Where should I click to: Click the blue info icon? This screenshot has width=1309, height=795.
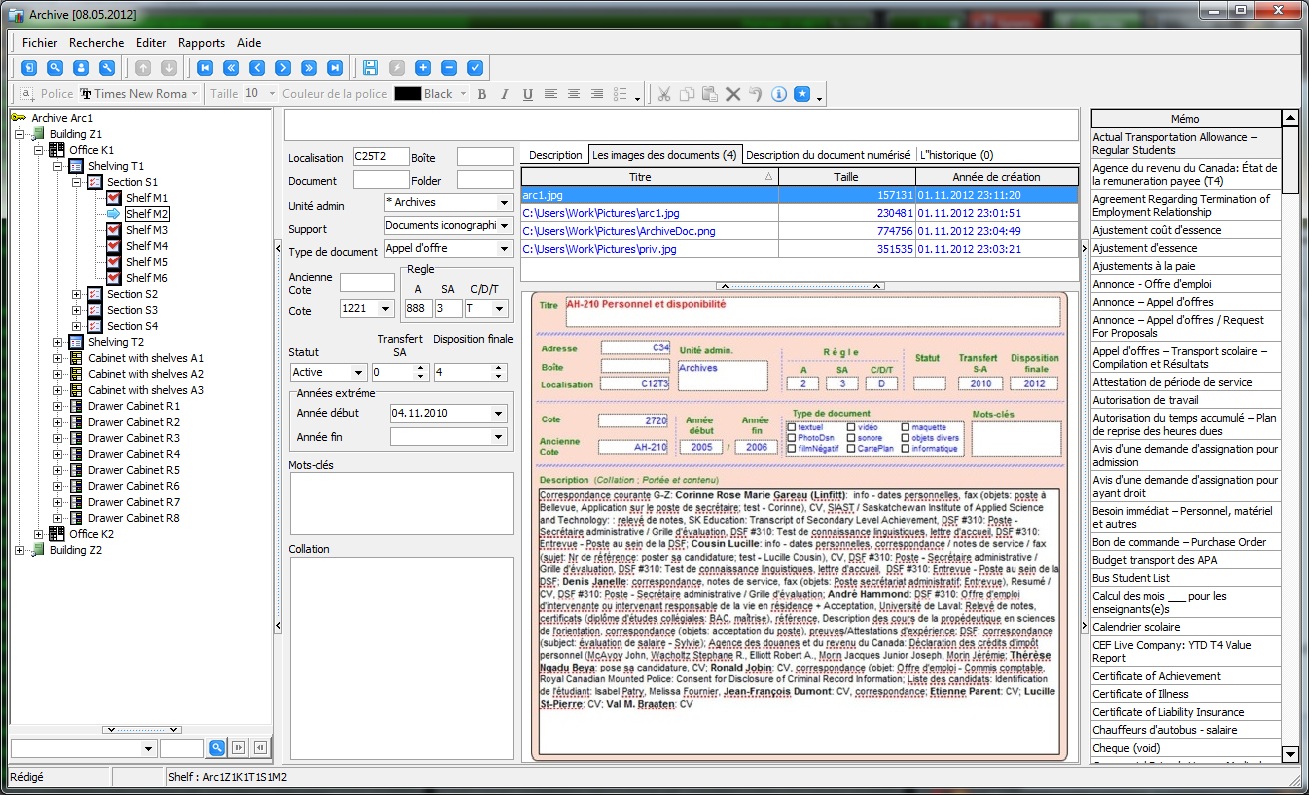(779, 94)
